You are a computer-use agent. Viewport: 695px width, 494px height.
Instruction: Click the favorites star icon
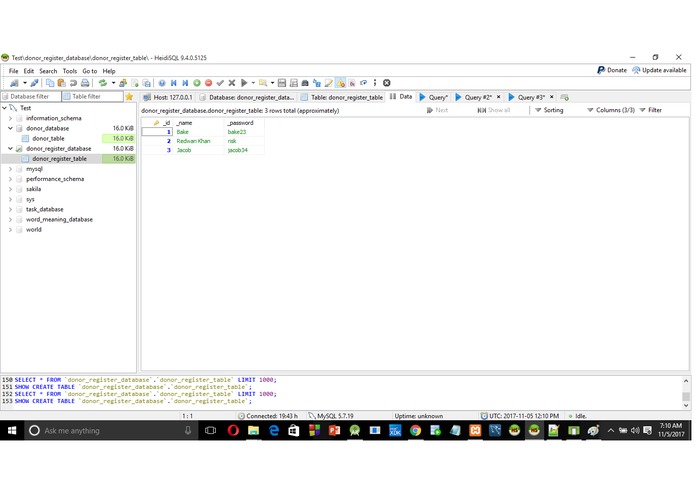click(129, 97)
